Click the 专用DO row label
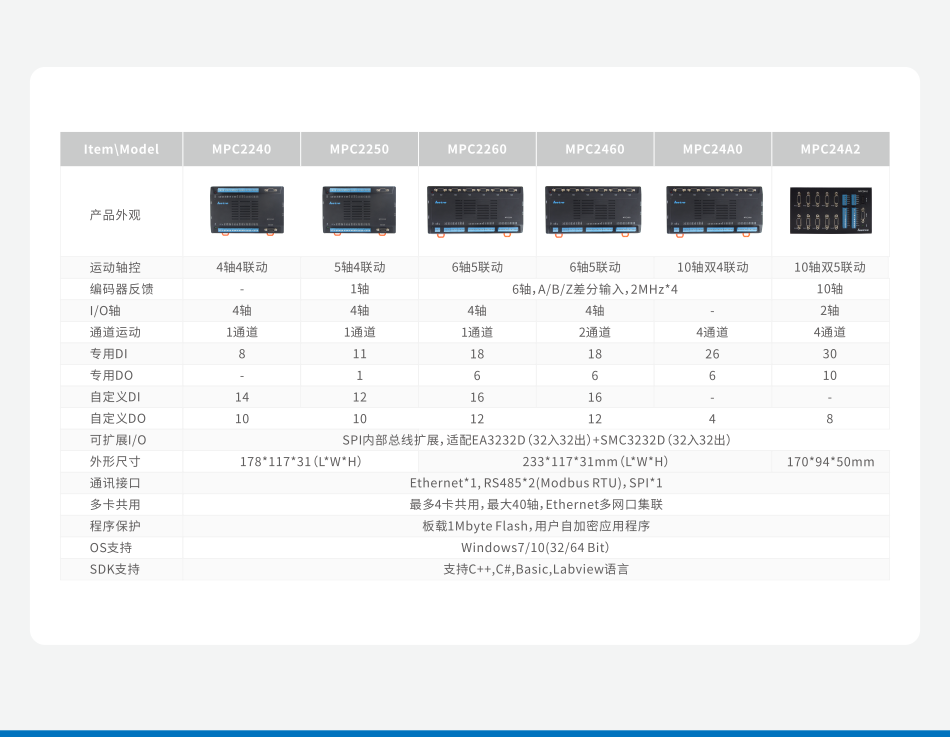This screenshot has height=737, width=950. click(111, 376)
